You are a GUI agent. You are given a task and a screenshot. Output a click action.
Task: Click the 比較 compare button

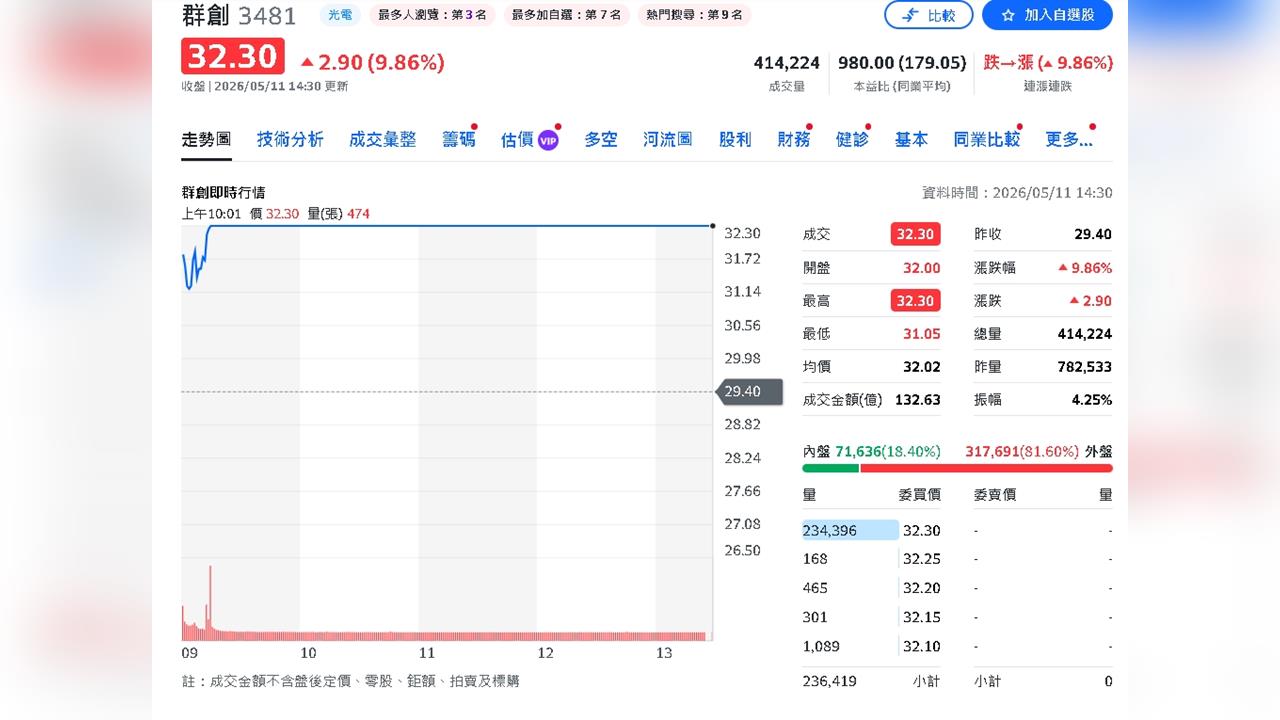coord(928,15)
